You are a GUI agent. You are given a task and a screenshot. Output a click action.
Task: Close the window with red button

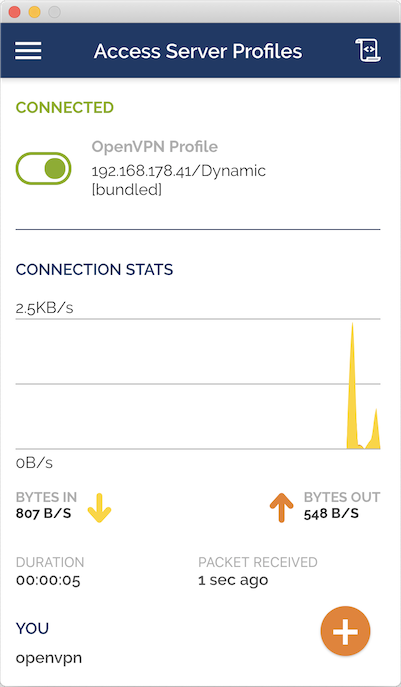click(14, 12)
